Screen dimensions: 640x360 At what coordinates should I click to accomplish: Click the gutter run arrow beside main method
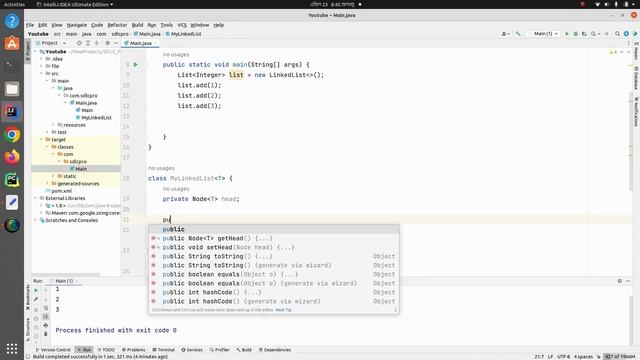point(136,64)
